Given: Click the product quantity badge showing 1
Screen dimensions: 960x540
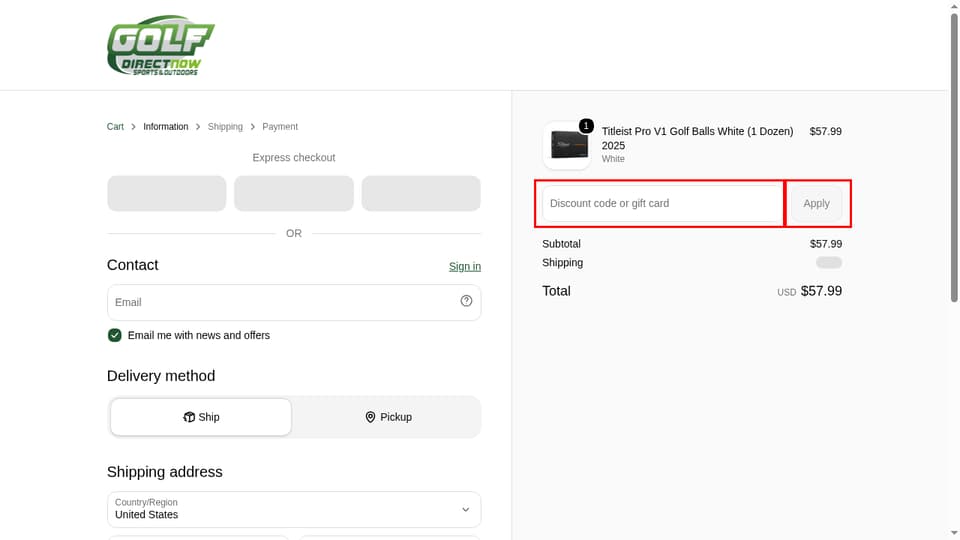Looking at the screenshot, I should pyautogui.click(x=586, y=126).
